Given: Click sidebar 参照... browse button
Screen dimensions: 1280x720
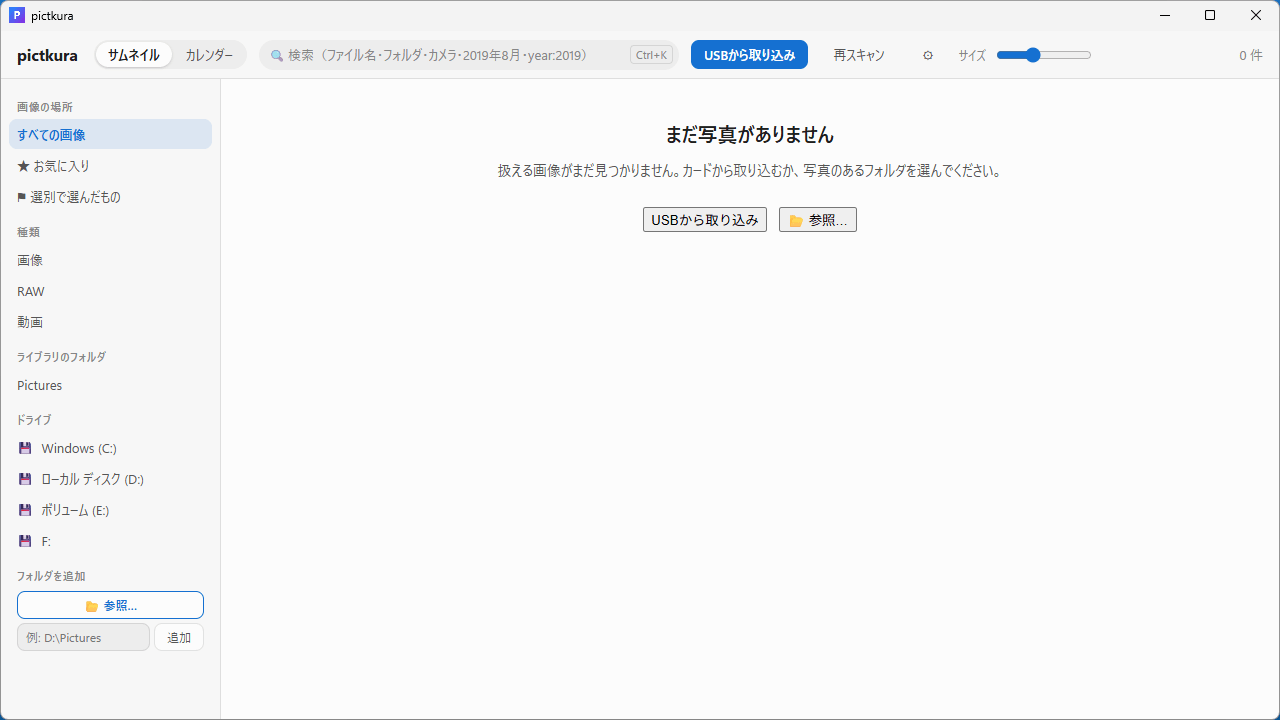Looking at the screenshot, I should pos(110,605).
